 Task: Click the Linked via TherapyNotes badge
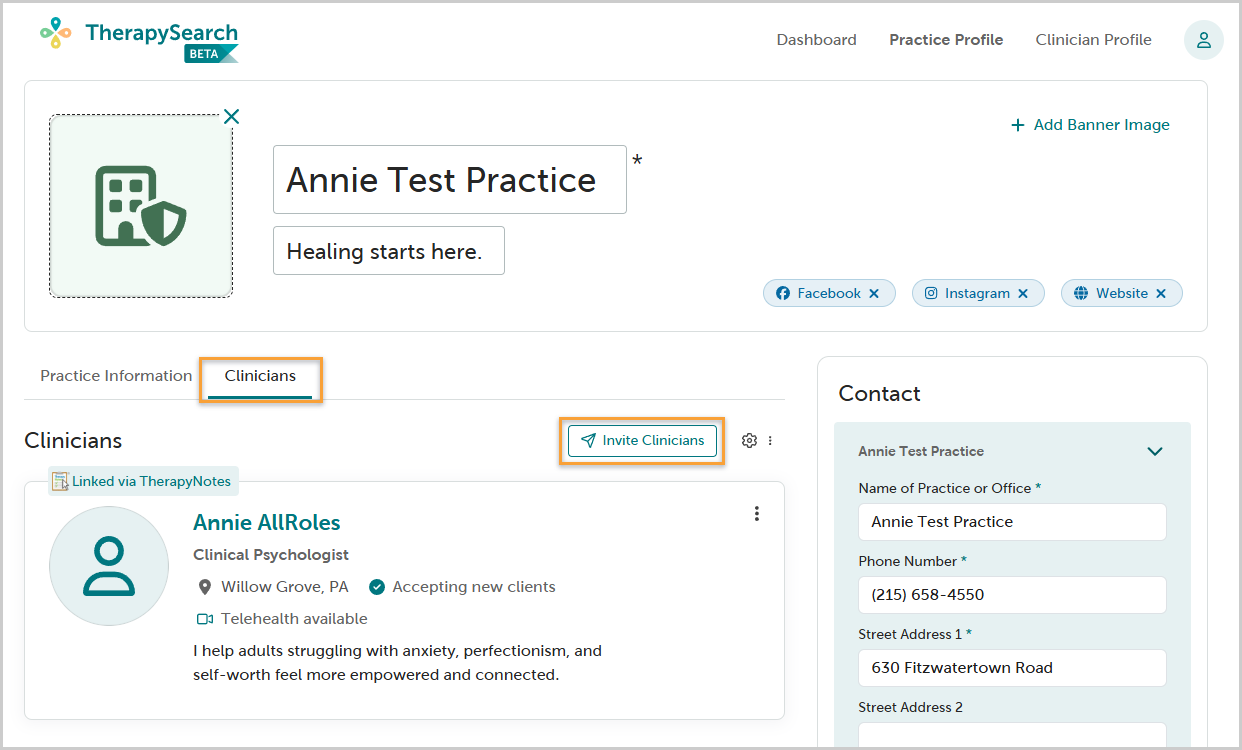(143, 481)
